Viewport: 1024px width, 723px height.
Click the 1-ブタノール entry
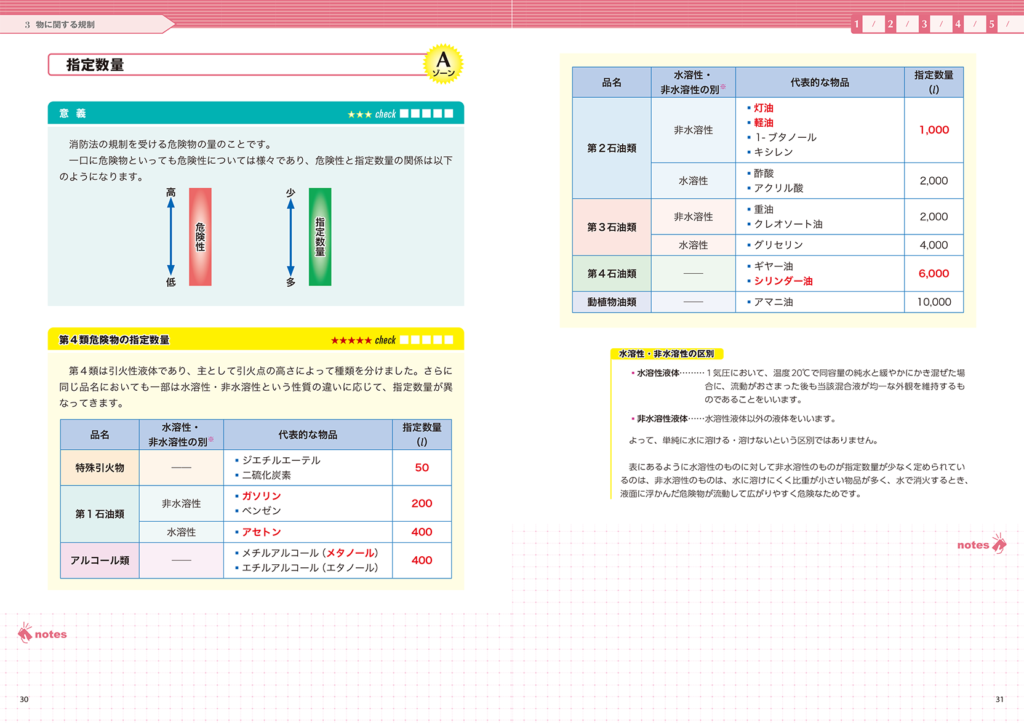[x=785, y=137]
